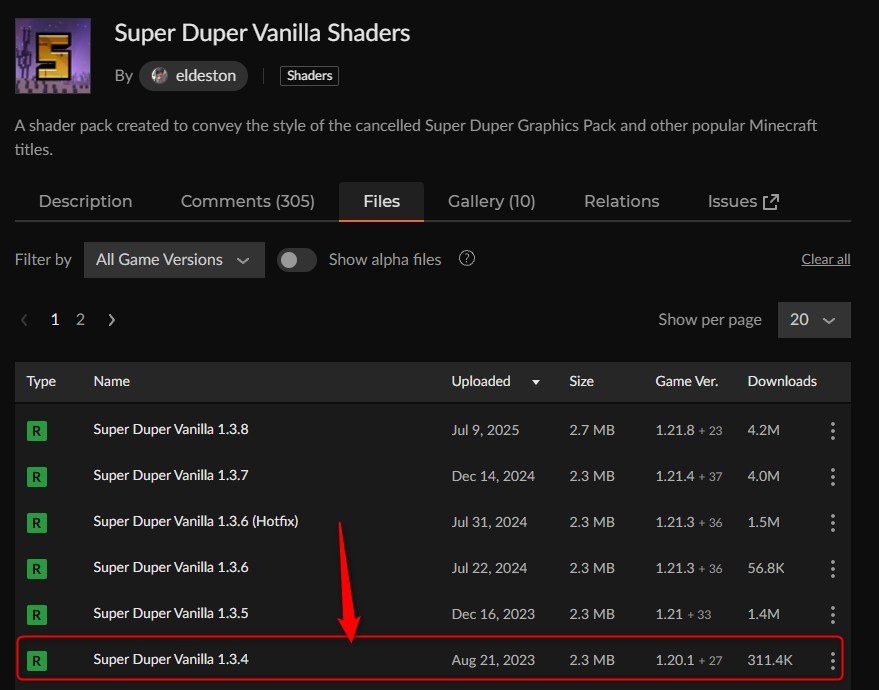The height and width of the screenshot is (690, 879).
Task: Open the All Game Versions dropdown
Action: coord(173,259)
